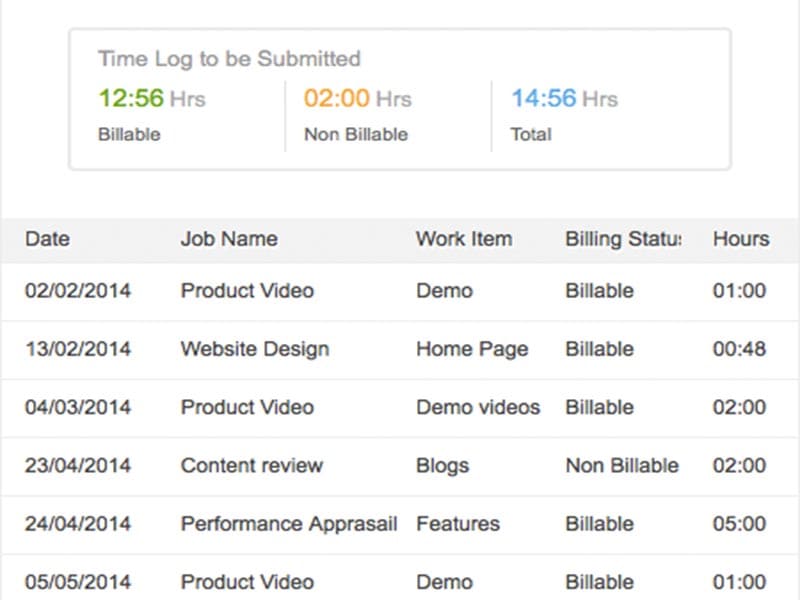Click the Blogs work item
The height and width of the screenshot is (600, 800).
click(x=442, y=465)
